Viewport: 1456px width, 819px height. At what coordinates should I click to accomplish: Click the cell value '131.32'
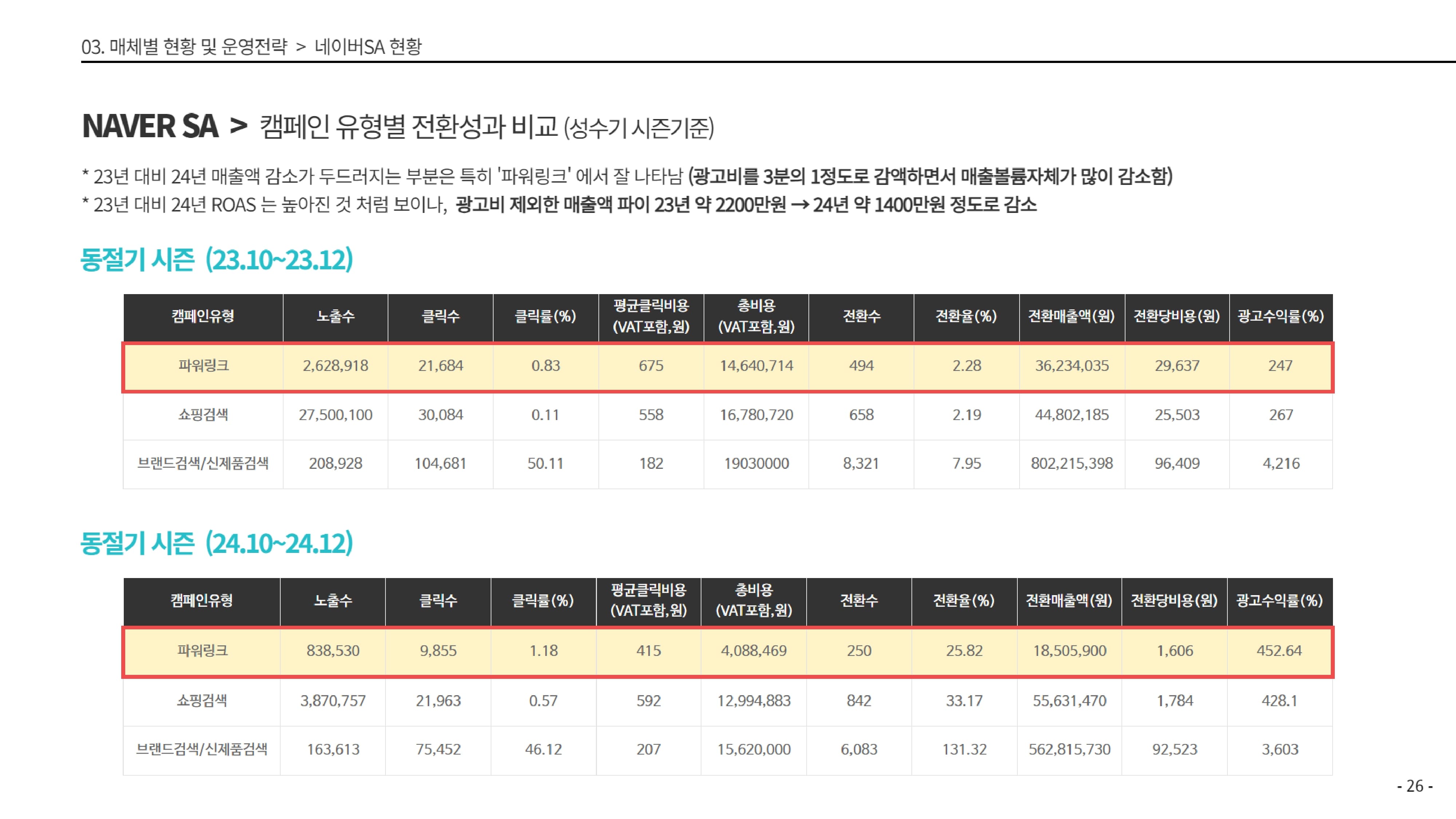tap(964, 749)
